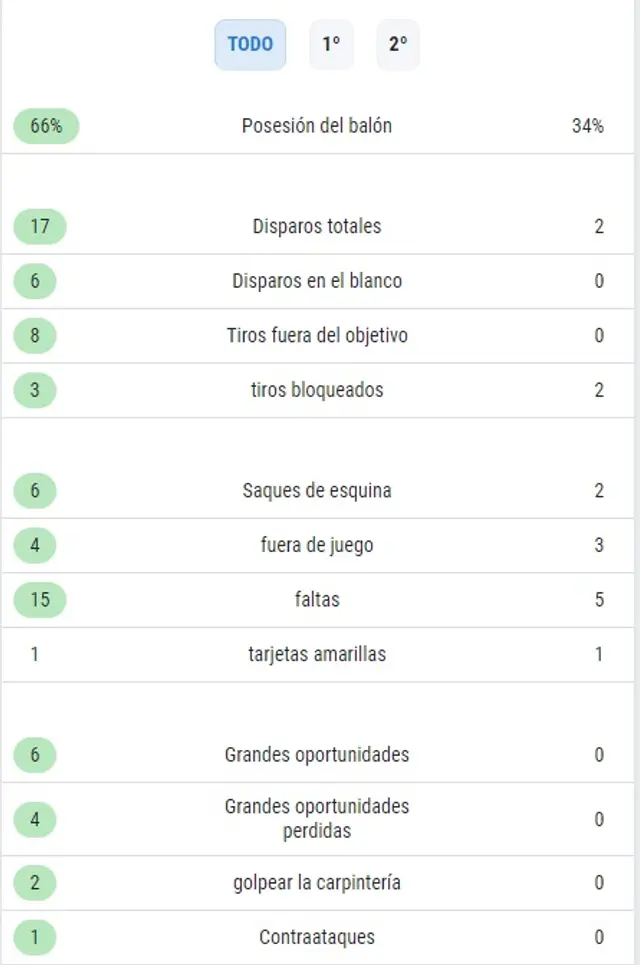
Task: Click the 2 golpear la carpintería badge
Action: (35, 883)
